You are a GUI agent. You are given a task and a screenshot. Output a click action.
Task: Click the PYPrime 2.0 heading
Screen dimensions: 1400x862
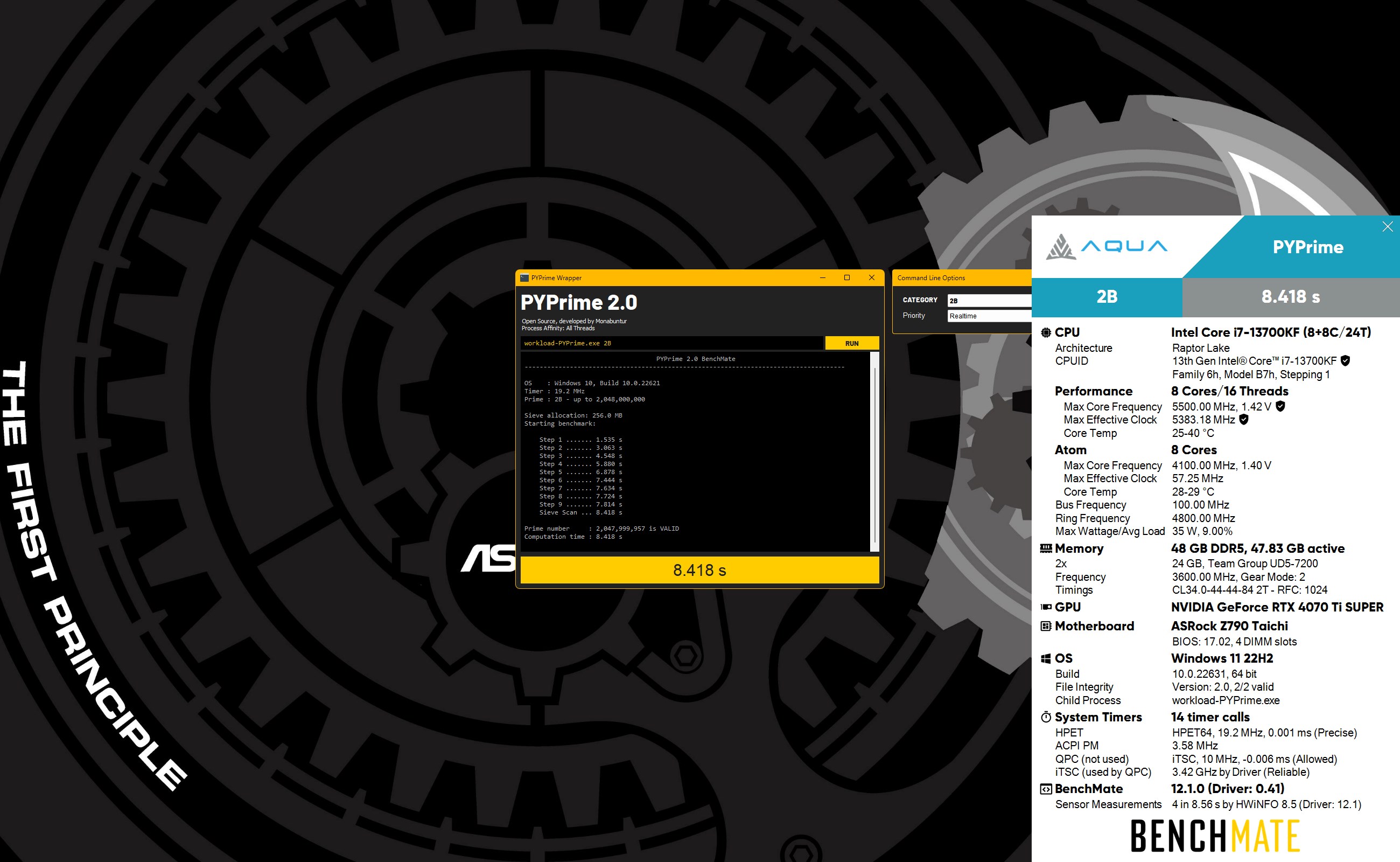(x=579, y=302)
